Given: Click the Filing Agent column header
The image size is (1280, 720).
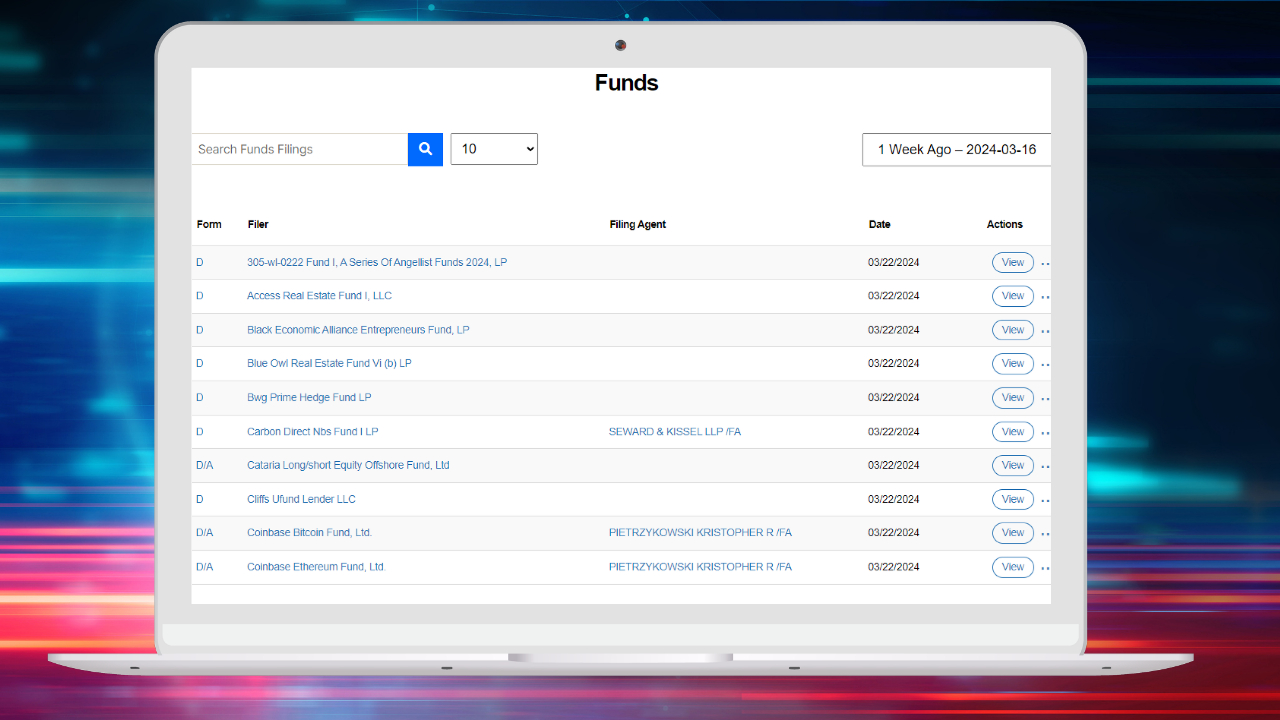Looking at the screenshot, I should point(637,225).
